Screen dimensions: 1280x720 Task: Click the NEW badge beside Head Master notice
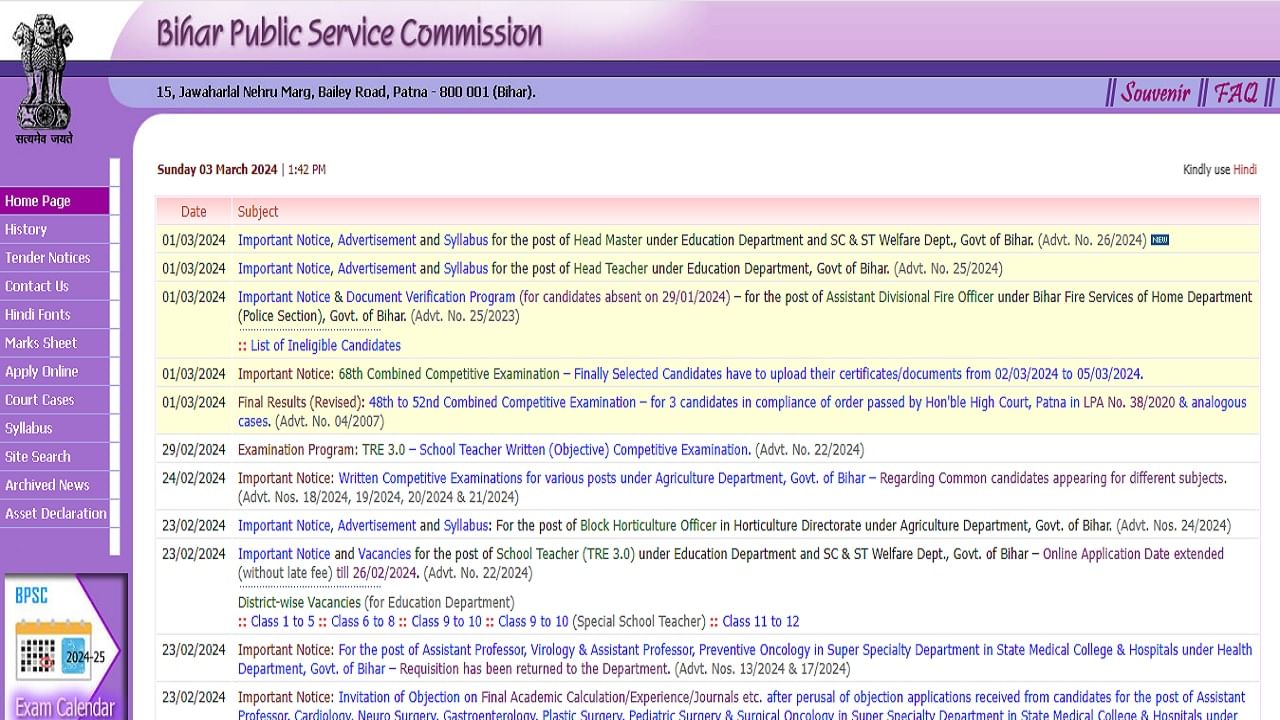point(1159,240)
